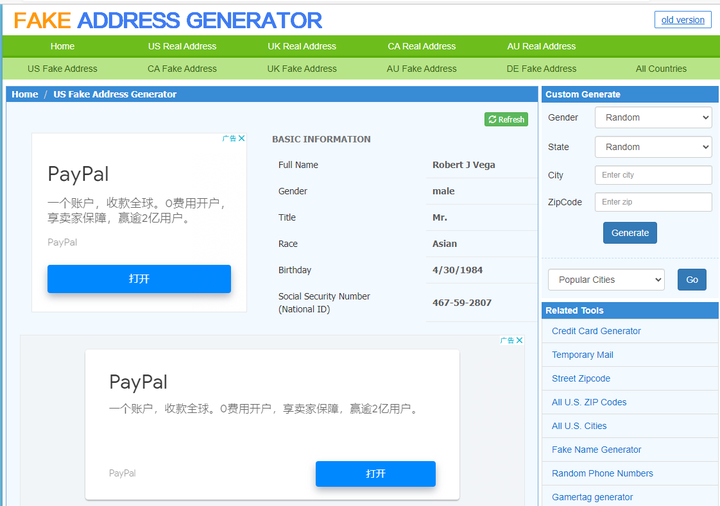
Task: Open All U.S. ZIP Codes link
Action: pos(589,402)
